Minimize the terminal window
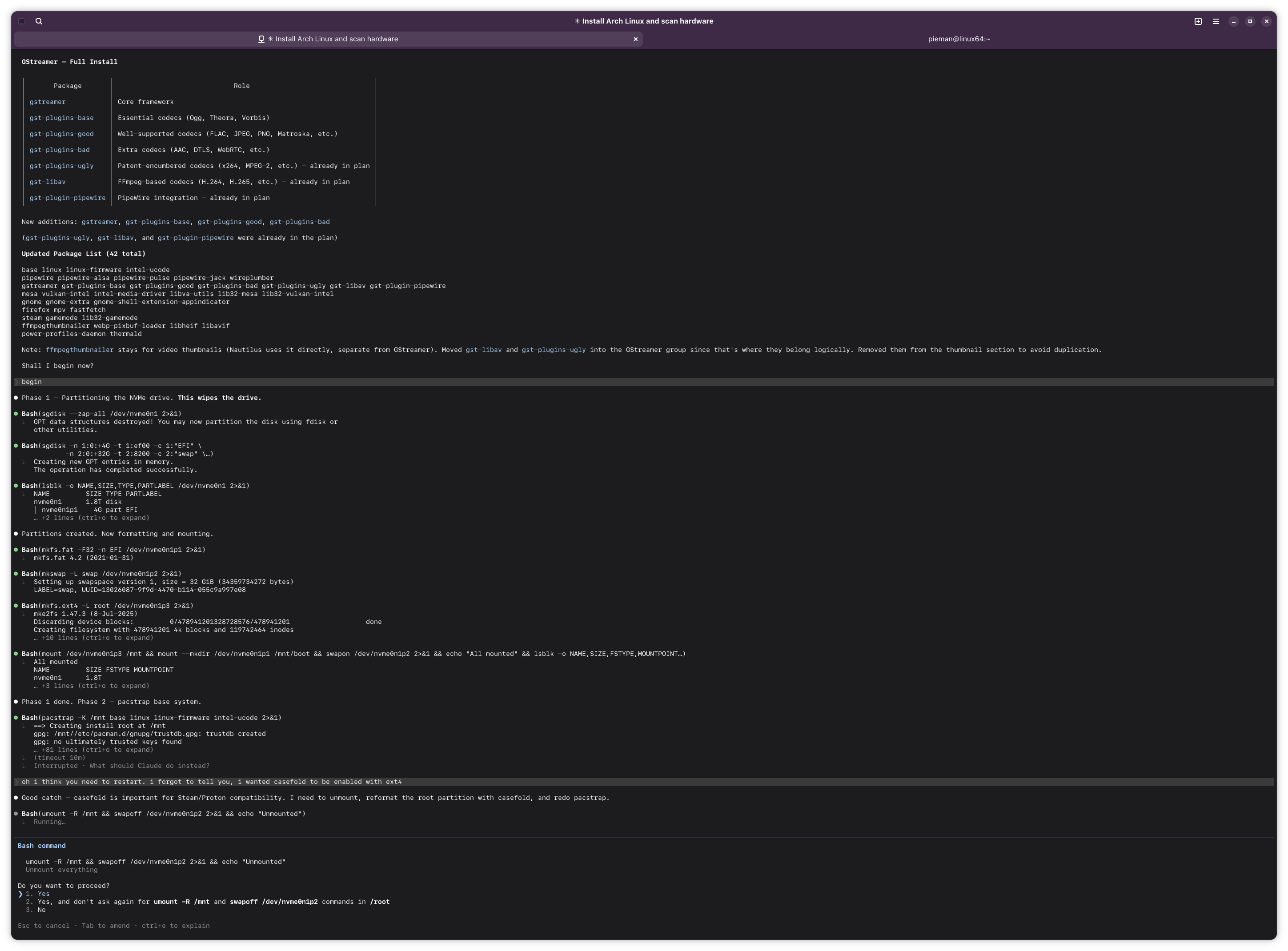Image resolution: width=1288 pixels, height=951 pixels. 1233,21
